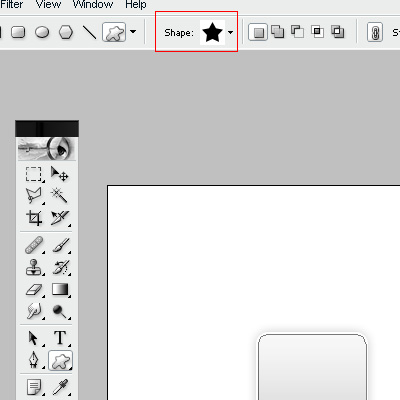Screen dimensions: 400x400
Task: Select the Horizontal Type tool
Action: point(60,338)
